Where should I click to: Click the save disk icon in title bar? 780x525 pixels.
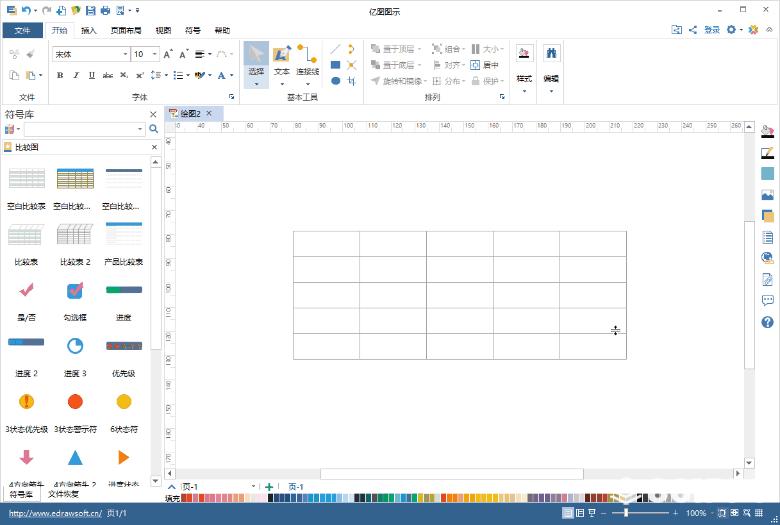(x=90, y=10)
